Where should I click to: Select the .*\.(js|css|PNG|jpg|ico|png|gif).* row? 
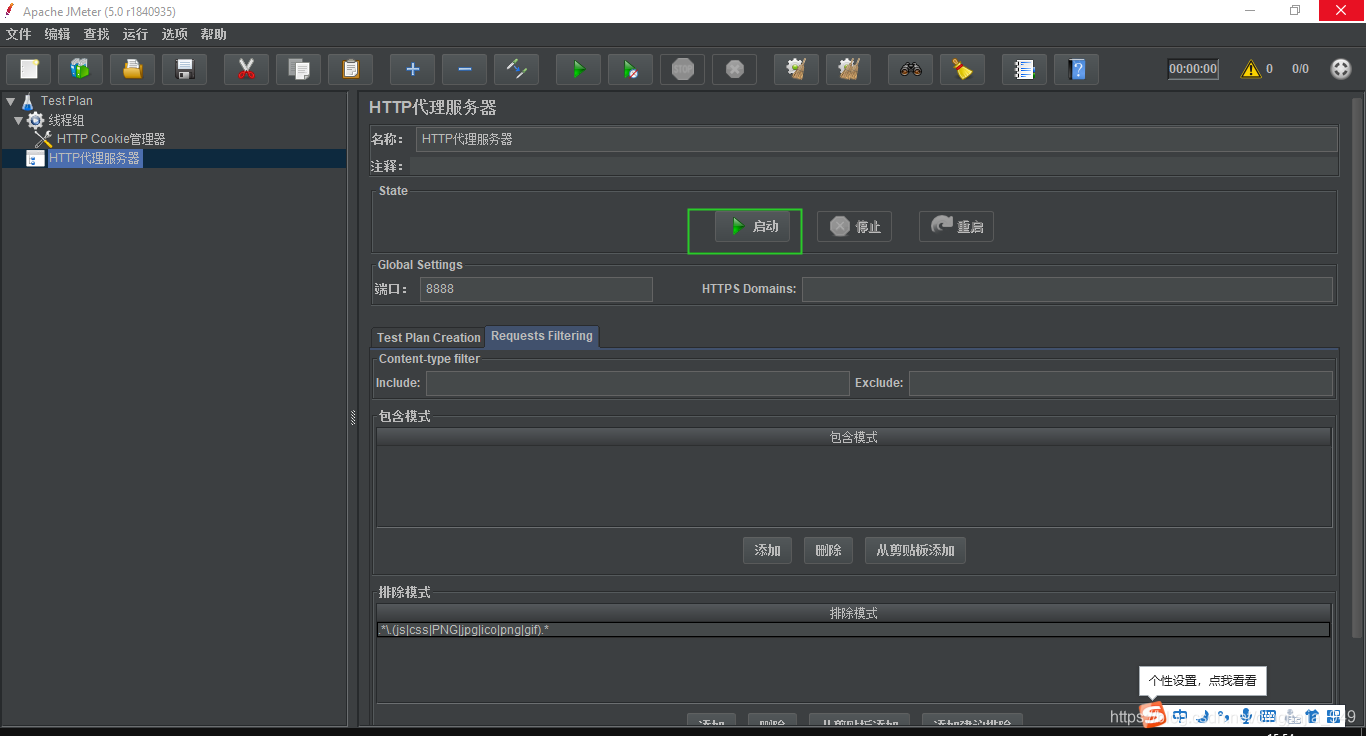(853, 630)
